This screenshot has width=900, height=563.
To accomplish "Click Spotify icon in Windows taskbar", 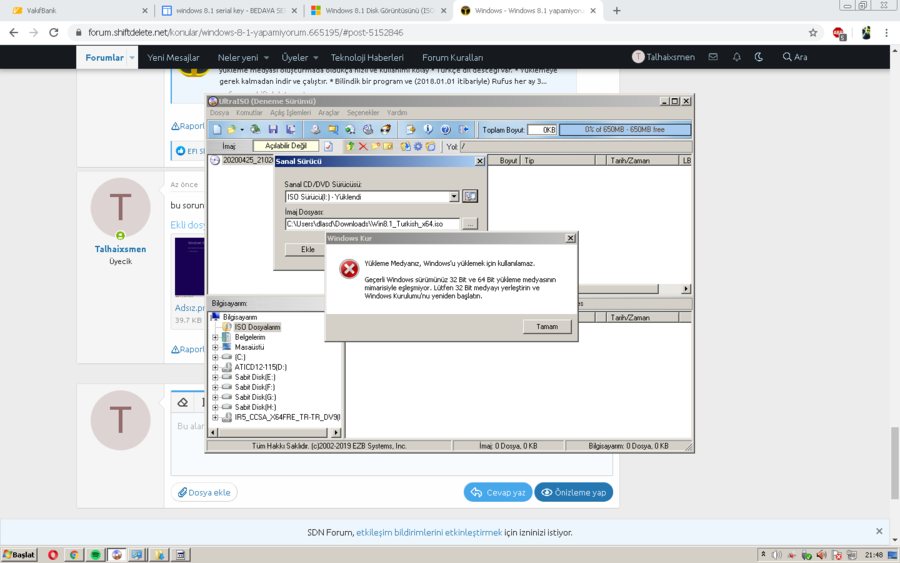I will pos(95,554).
